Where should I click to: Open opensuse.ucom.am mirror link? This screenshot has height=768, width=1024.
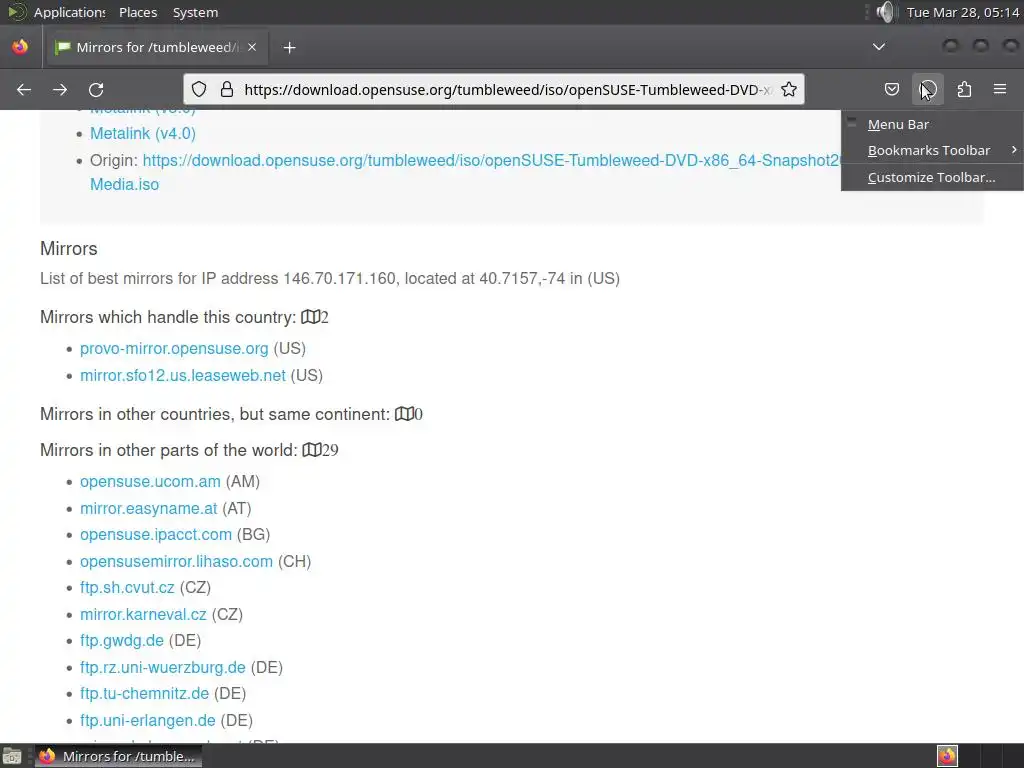click(150, 481)
